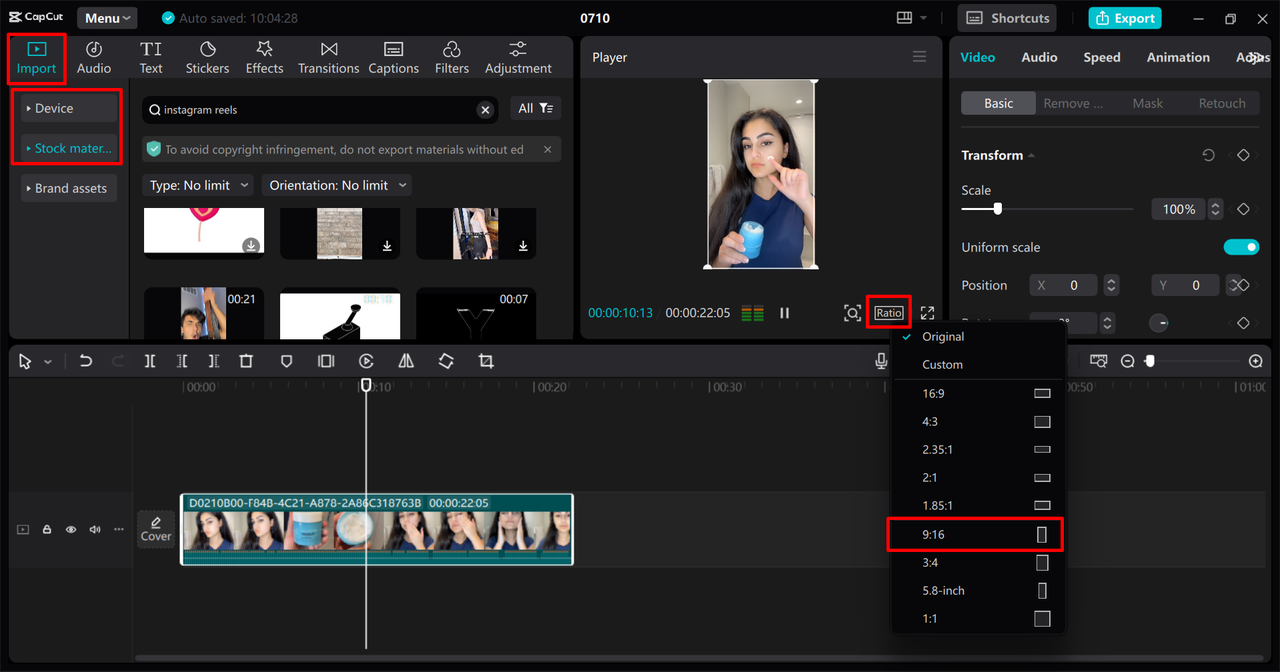Viewport: 1280px width, 672px height.
Task: Open the Effects tab
Action: (264, 58)
